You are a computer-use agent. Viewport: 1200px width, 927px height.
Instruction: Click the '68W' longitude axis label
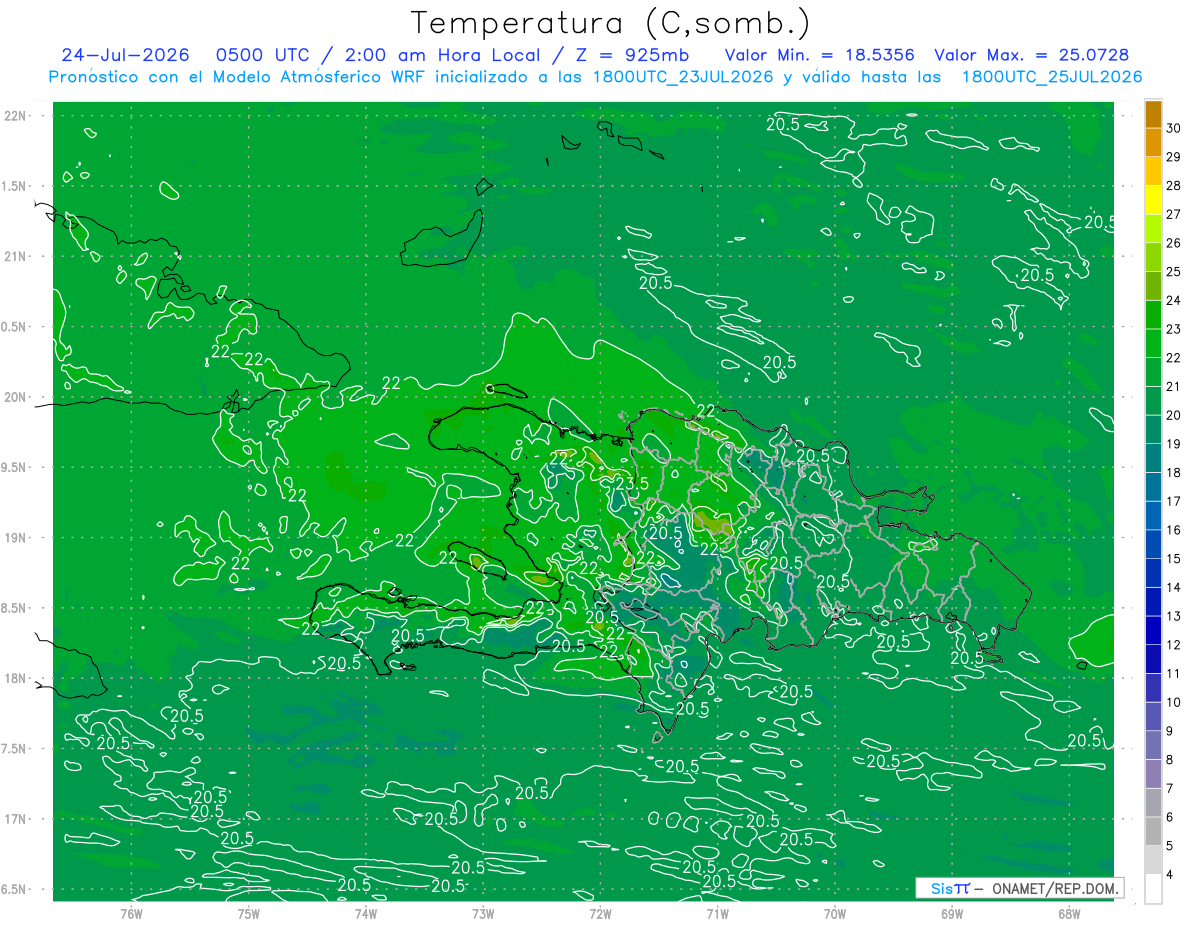1069,913
